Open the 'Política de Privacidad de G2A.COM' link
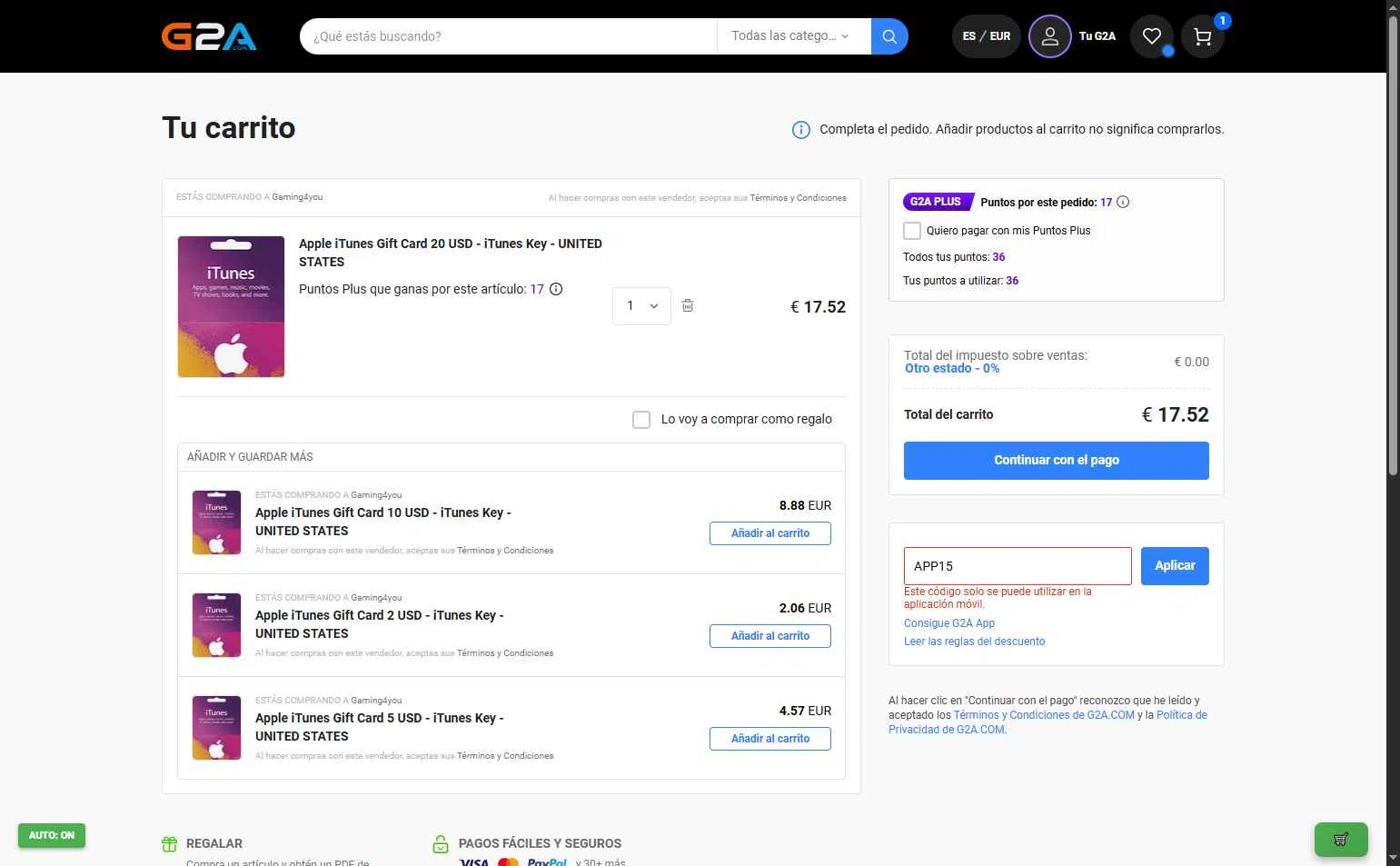Viewport: 1400px width, 866px height. point(1048,722)
